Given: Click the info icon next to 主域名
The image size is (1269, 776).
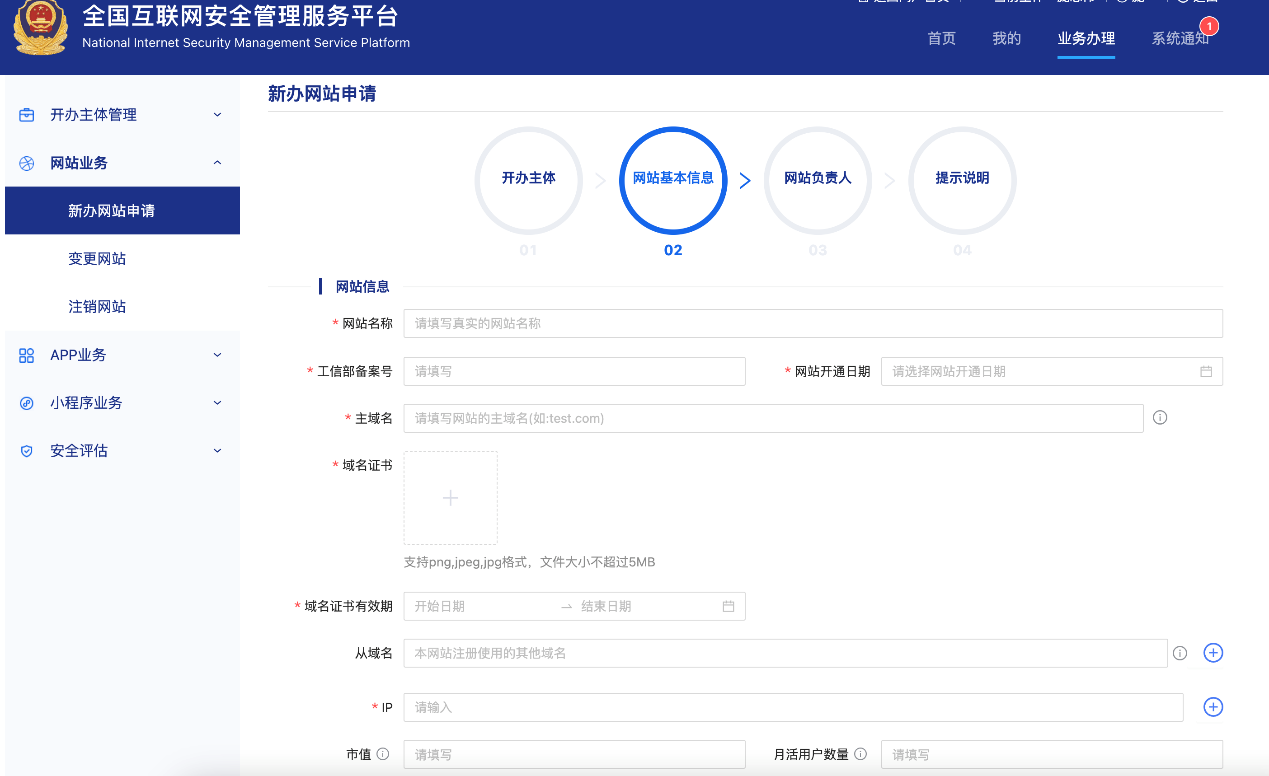Looking at the screenshot, I should click(1159, 418).
